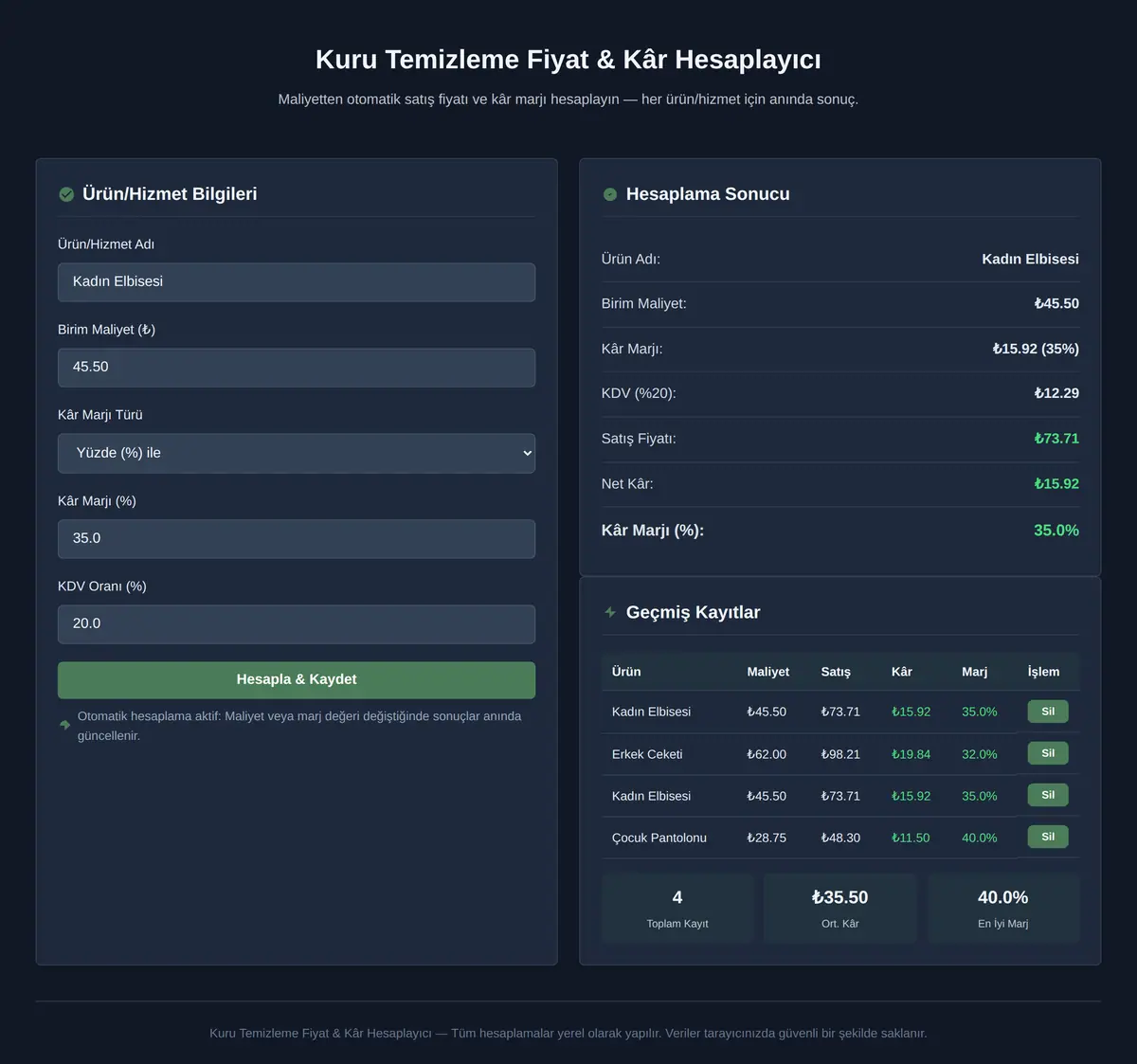The height and width of the screenshot is (1064, 1137).
Task: Click the KDV (%20) value ₺12.29
Action: click(x=1056, y=393)
